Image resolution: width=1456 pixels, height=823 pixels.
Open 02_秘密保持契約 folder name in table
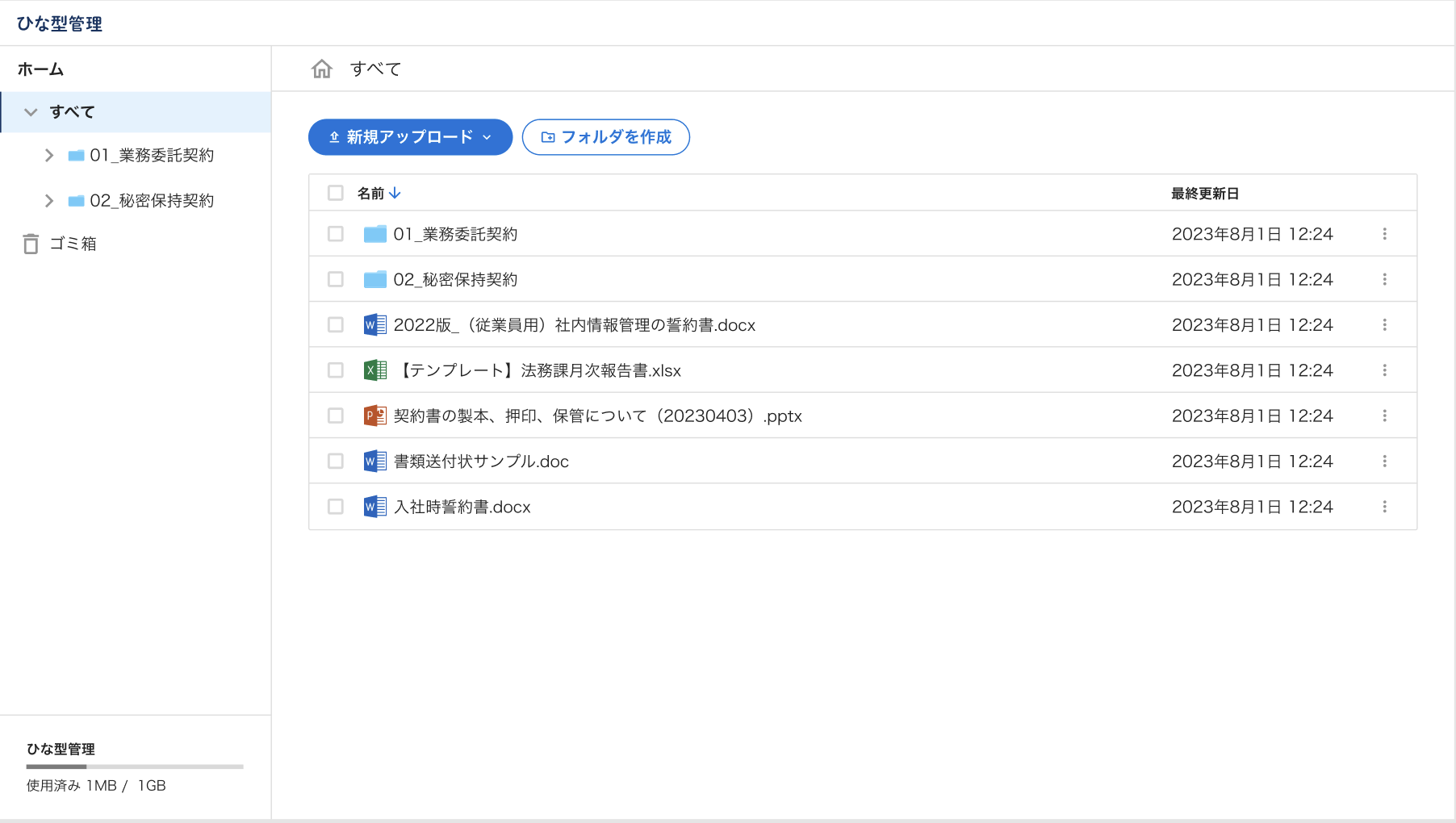(455, 279)
